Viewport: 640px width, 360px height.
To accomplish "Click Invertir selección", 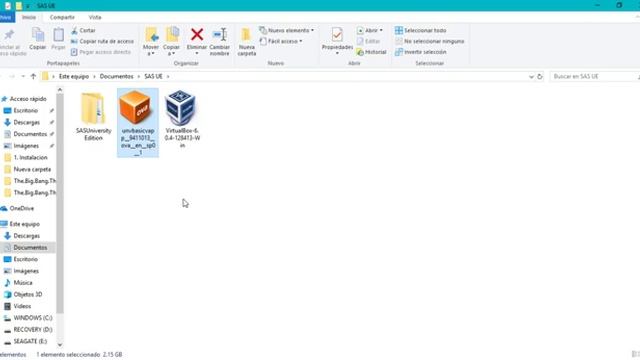I will click(x=420, y=52).
